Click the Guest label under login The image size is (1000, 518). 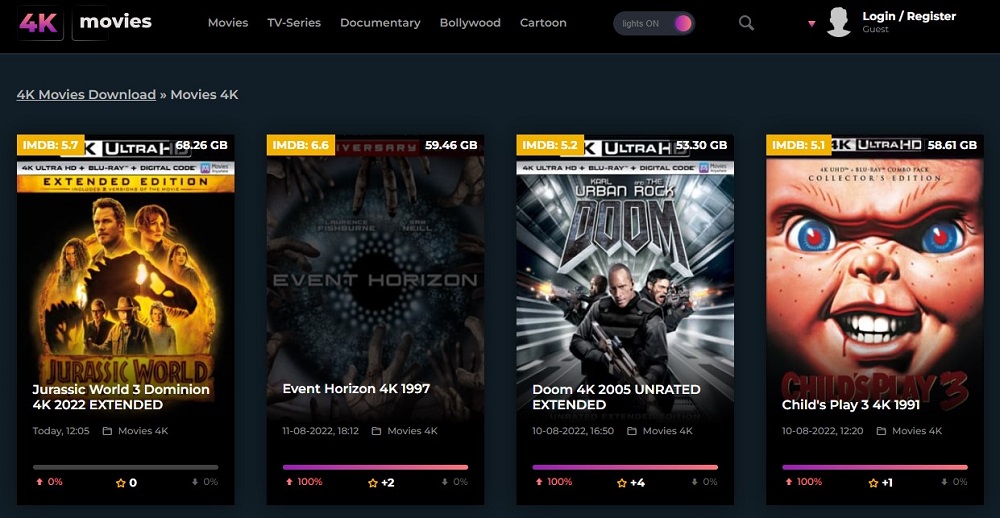click(x=875, y=29)
